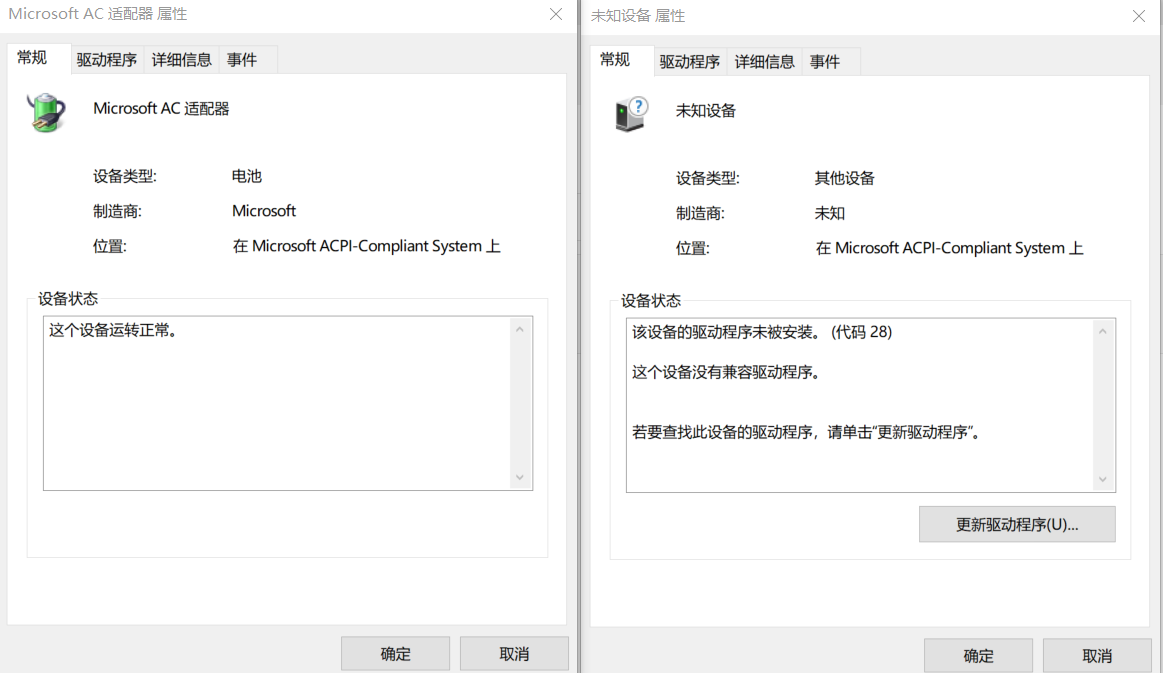Click device name Microsoft AC 适配器 beside icon
This screenshot has height=673, width=1163.
pos(161,108)
